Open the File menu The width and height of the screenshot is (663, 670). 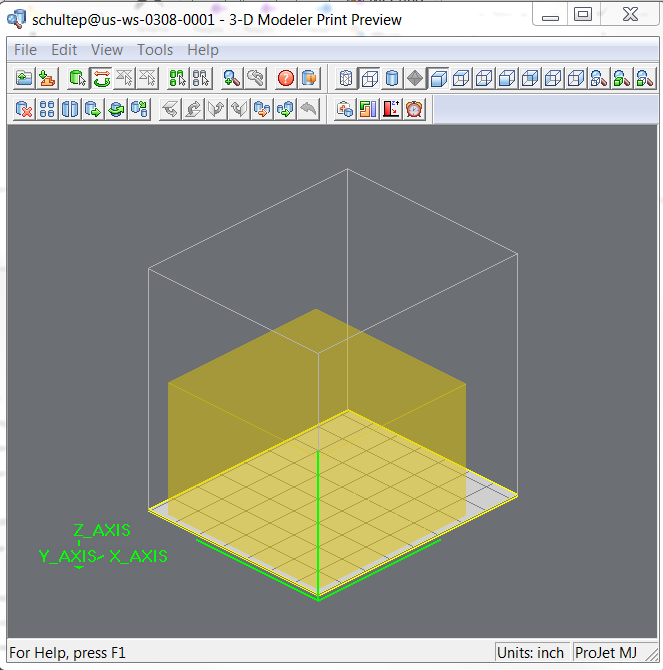(25, 49)
